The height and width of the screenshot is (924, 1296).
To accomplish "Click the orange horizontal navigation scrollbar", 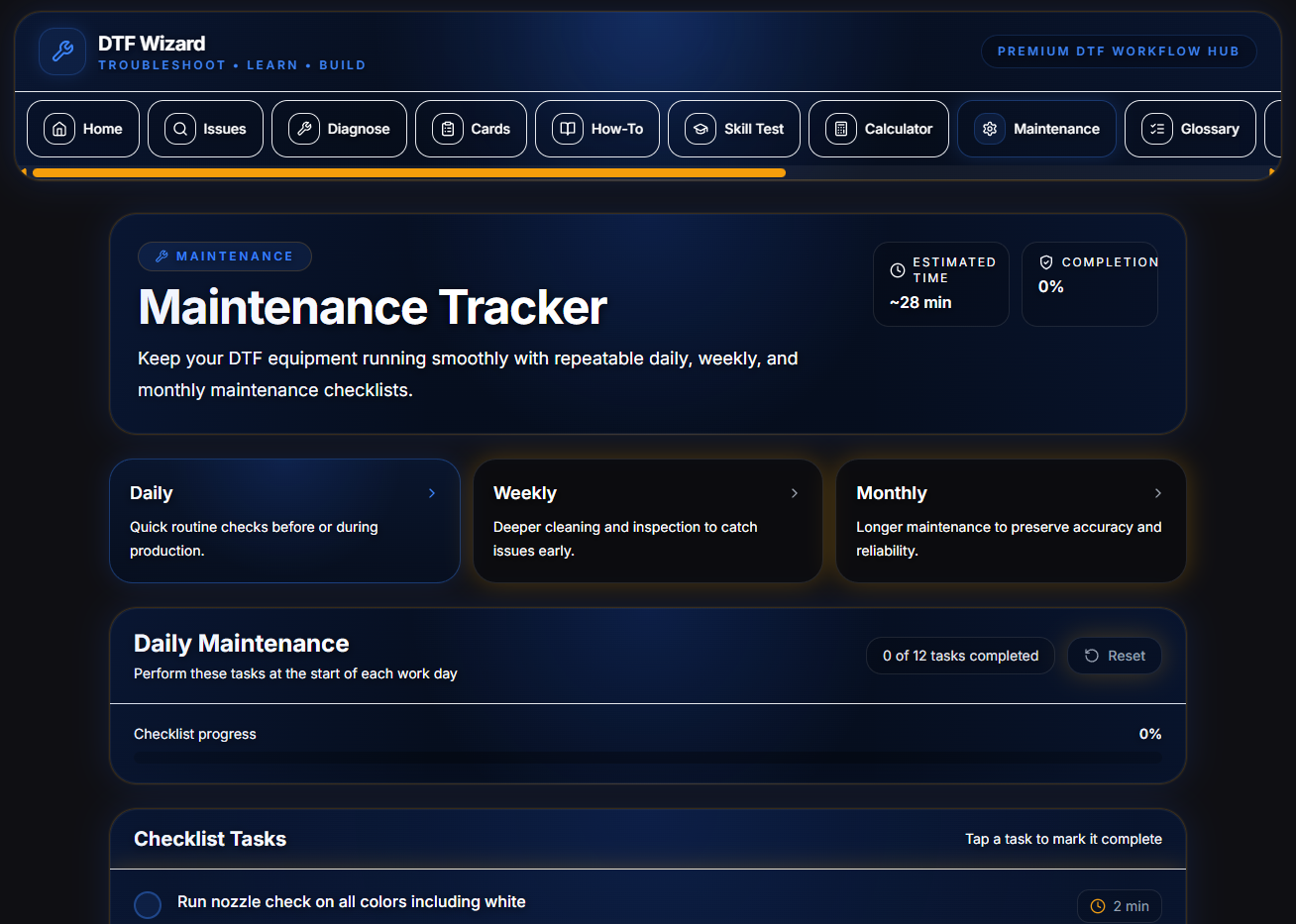I will click(408, 172).
